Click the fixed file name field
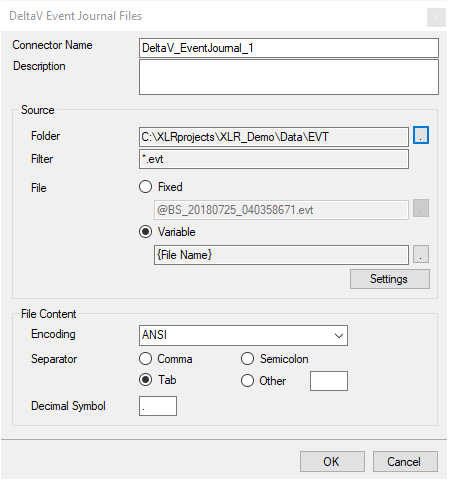The height and width of the screenshot is (482, 454). 281,210
